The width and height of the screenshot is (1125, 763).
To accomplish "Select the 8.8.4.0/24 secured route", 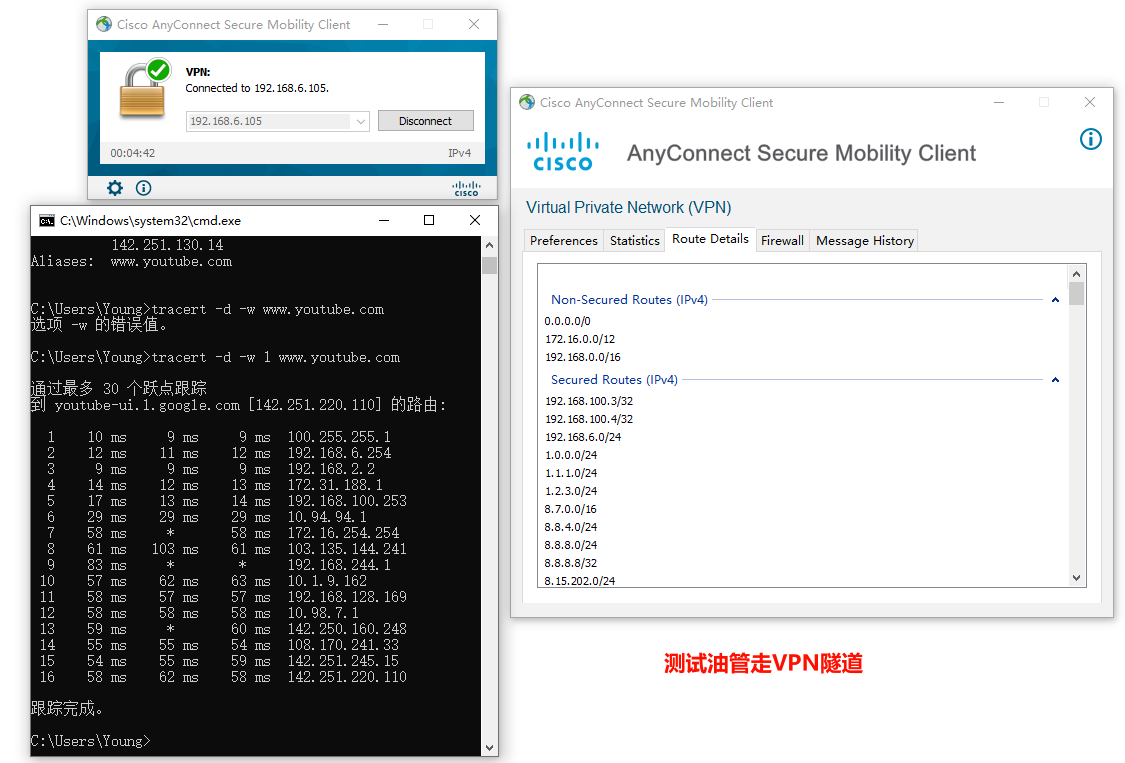I will click(571, 526).
